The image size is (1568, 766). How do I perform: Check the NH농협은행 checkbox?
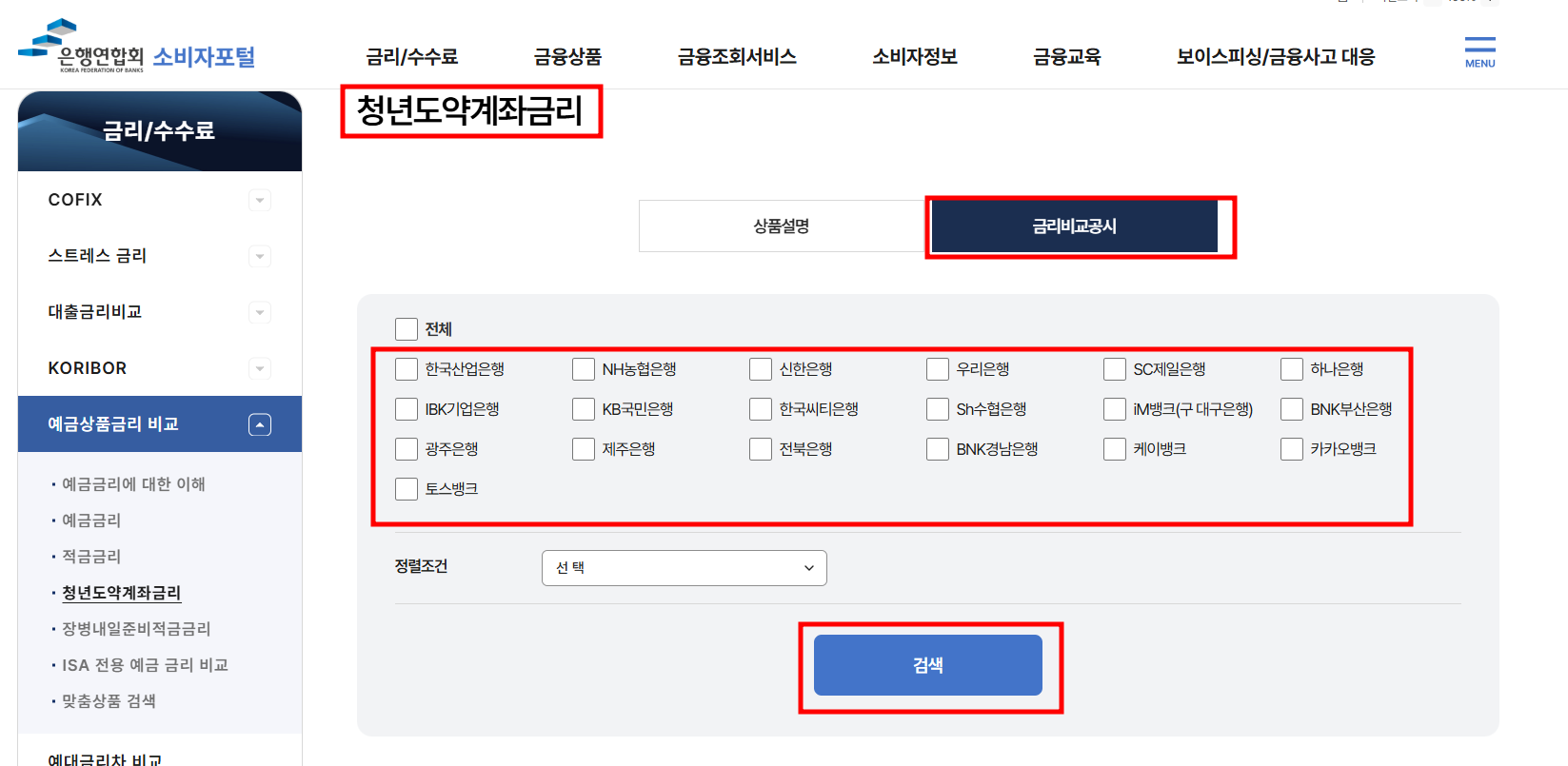(584, 369)
